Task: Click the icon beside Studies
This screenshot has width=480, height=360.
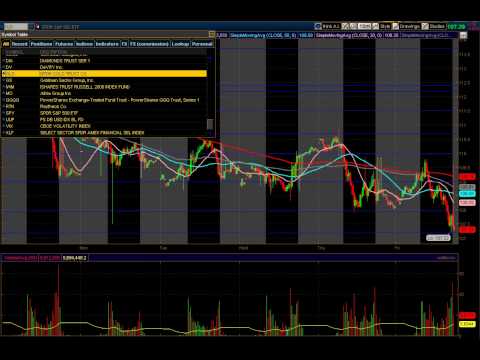Action: click(425, 26)
